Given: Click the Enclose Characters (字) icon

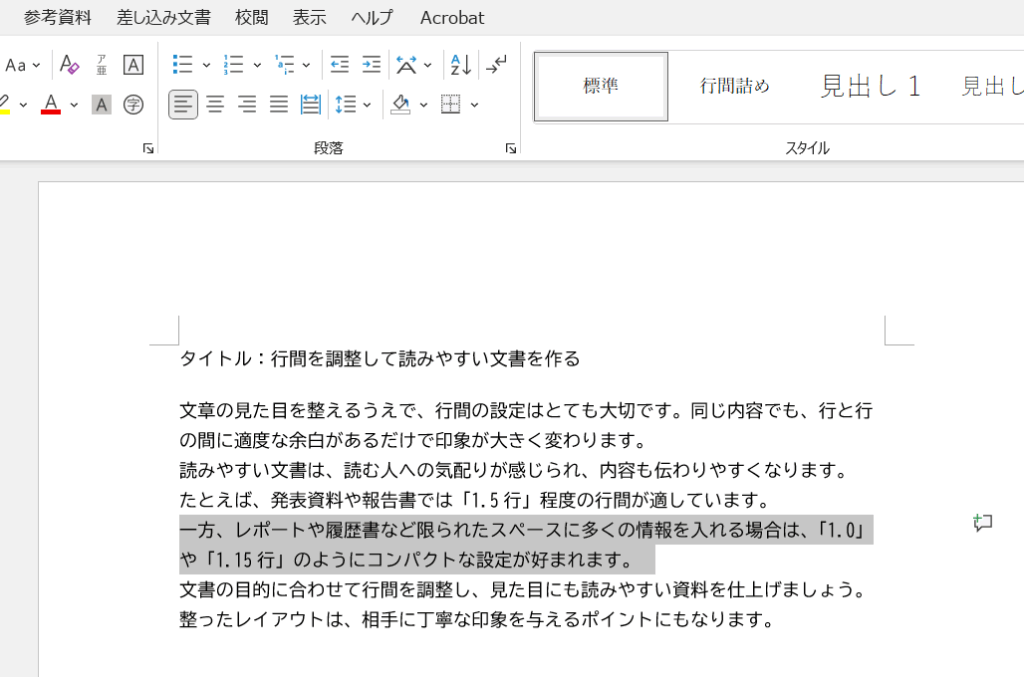Looking at the screenshot, I should click(x=133, y=104).
